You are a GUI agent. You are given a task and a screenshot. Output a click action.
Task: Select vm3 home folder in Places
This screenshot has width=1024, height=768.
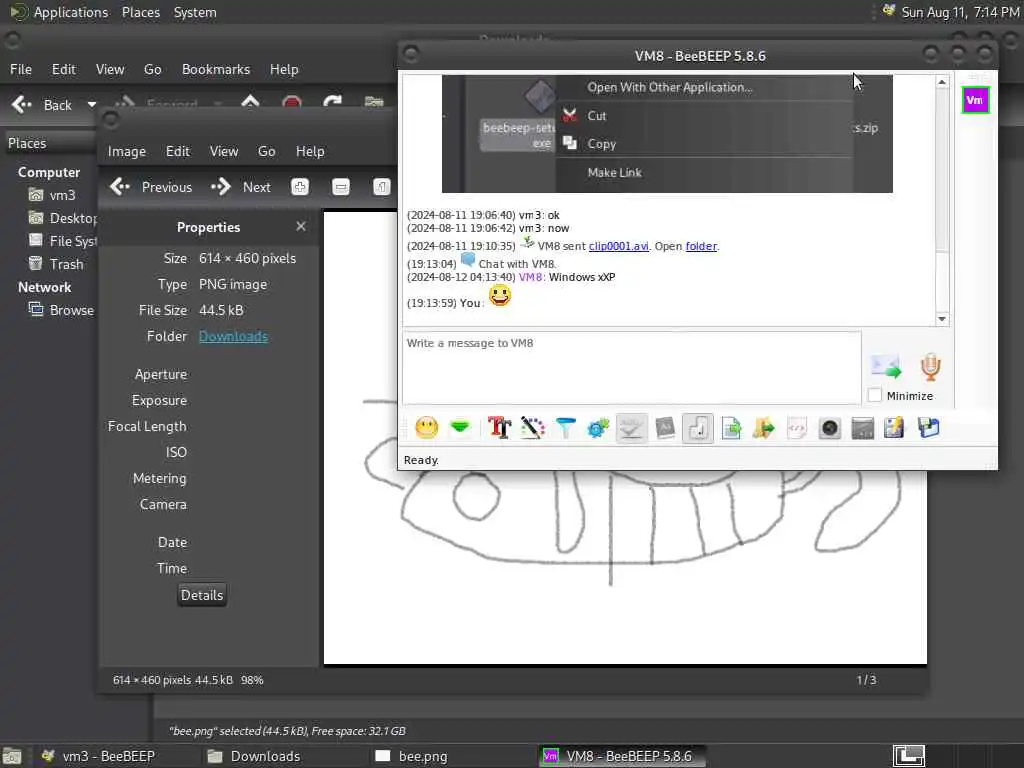click(x=52, y=195)
